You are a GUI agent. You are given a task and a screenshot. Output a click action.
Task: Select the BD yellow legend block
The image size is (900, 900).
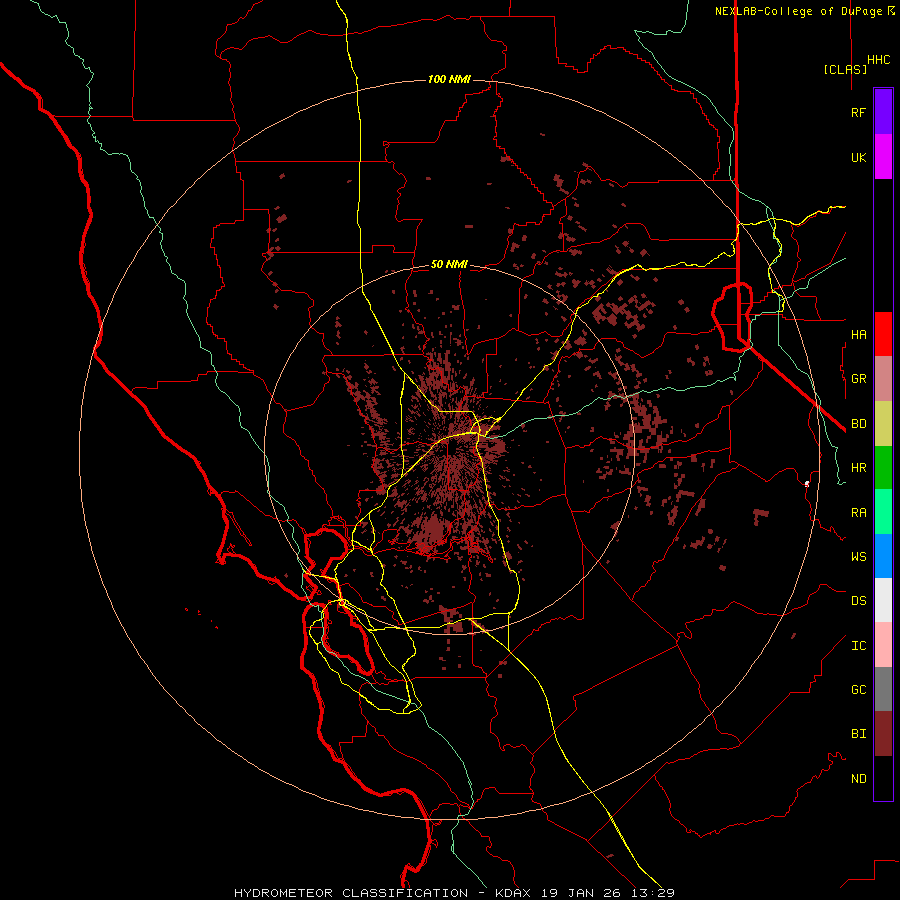(x=883, y=423)
